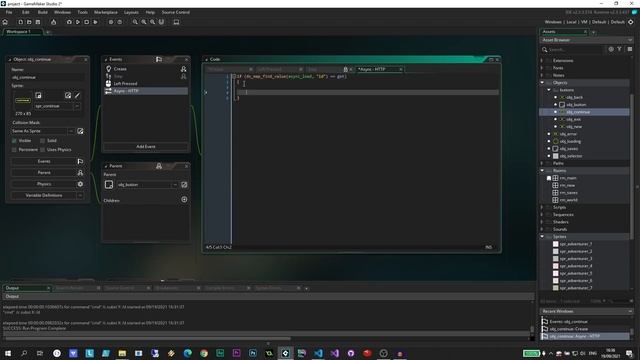The width and height of the screenshot is (640, 360).
Task: Select the Output tab in bottom panel
Action: (x=26, y=288)
